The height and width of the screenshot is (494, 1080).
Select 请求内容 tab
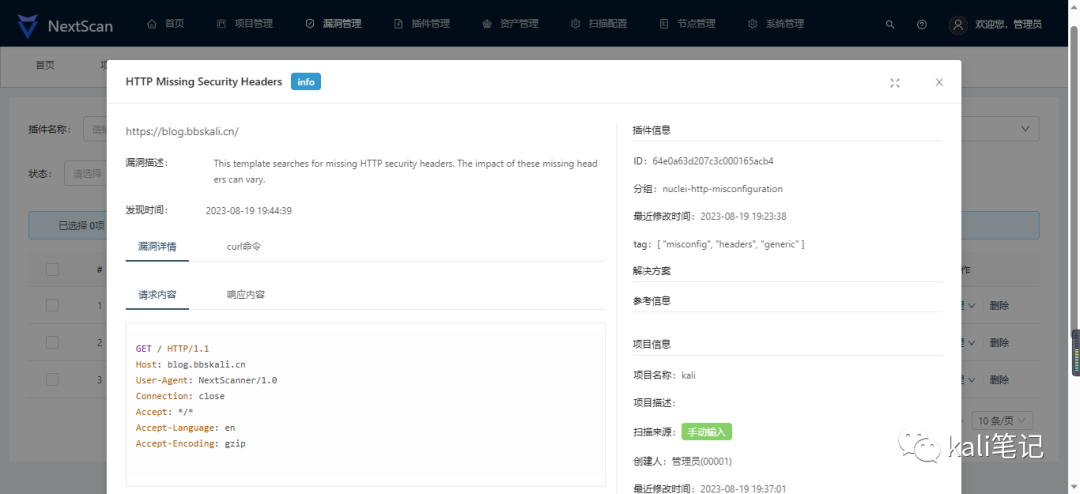[x=157, y=294]
